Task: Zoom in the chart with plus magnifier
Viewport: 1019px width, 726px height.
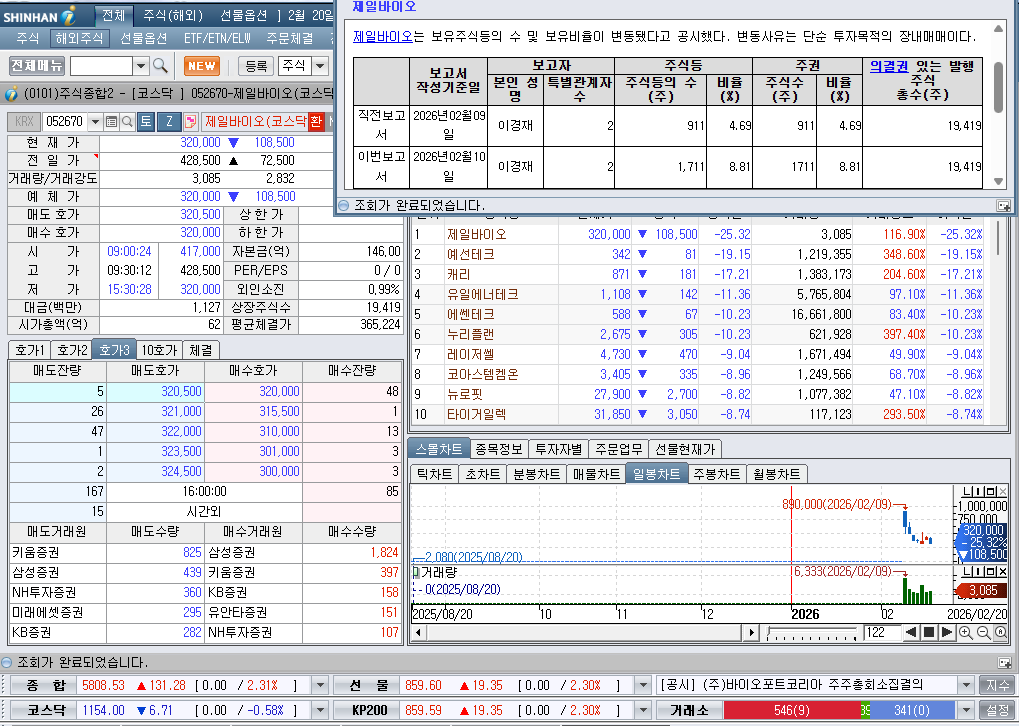Action: (x=966, y=632)
